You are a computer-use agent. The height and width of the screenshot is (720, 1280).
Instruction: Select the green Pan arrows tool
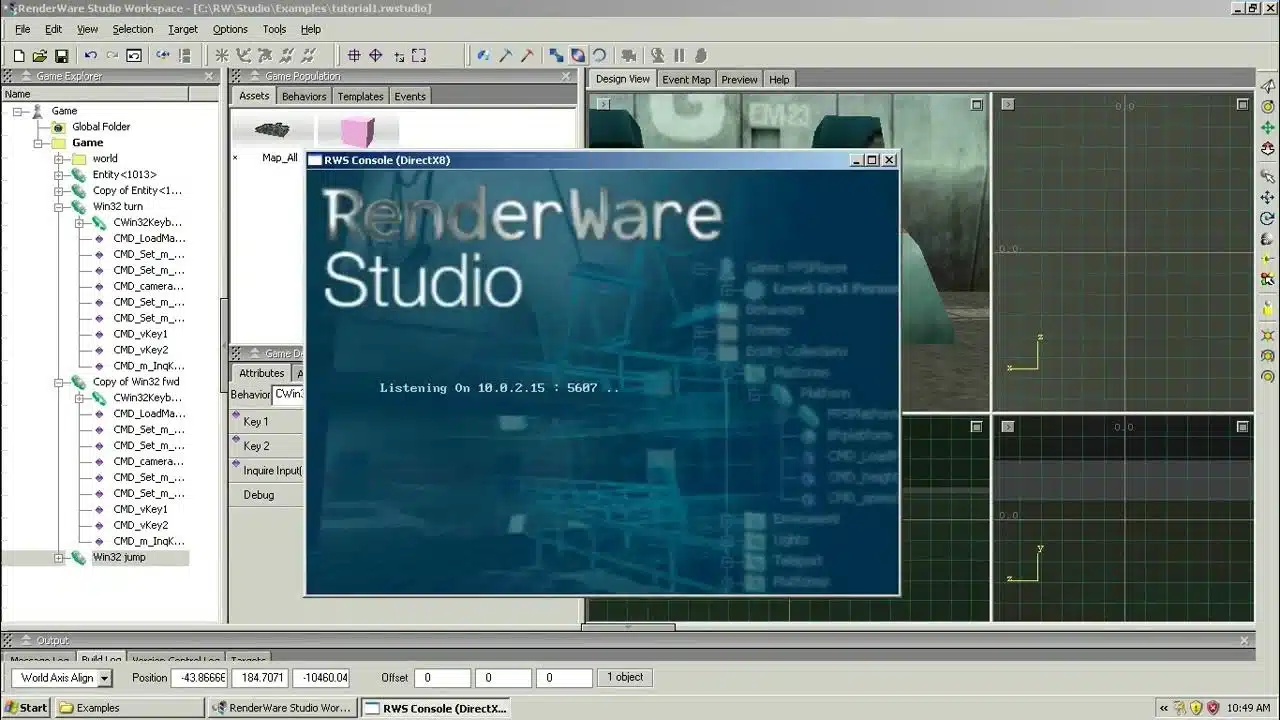[x=1268, y=127]
